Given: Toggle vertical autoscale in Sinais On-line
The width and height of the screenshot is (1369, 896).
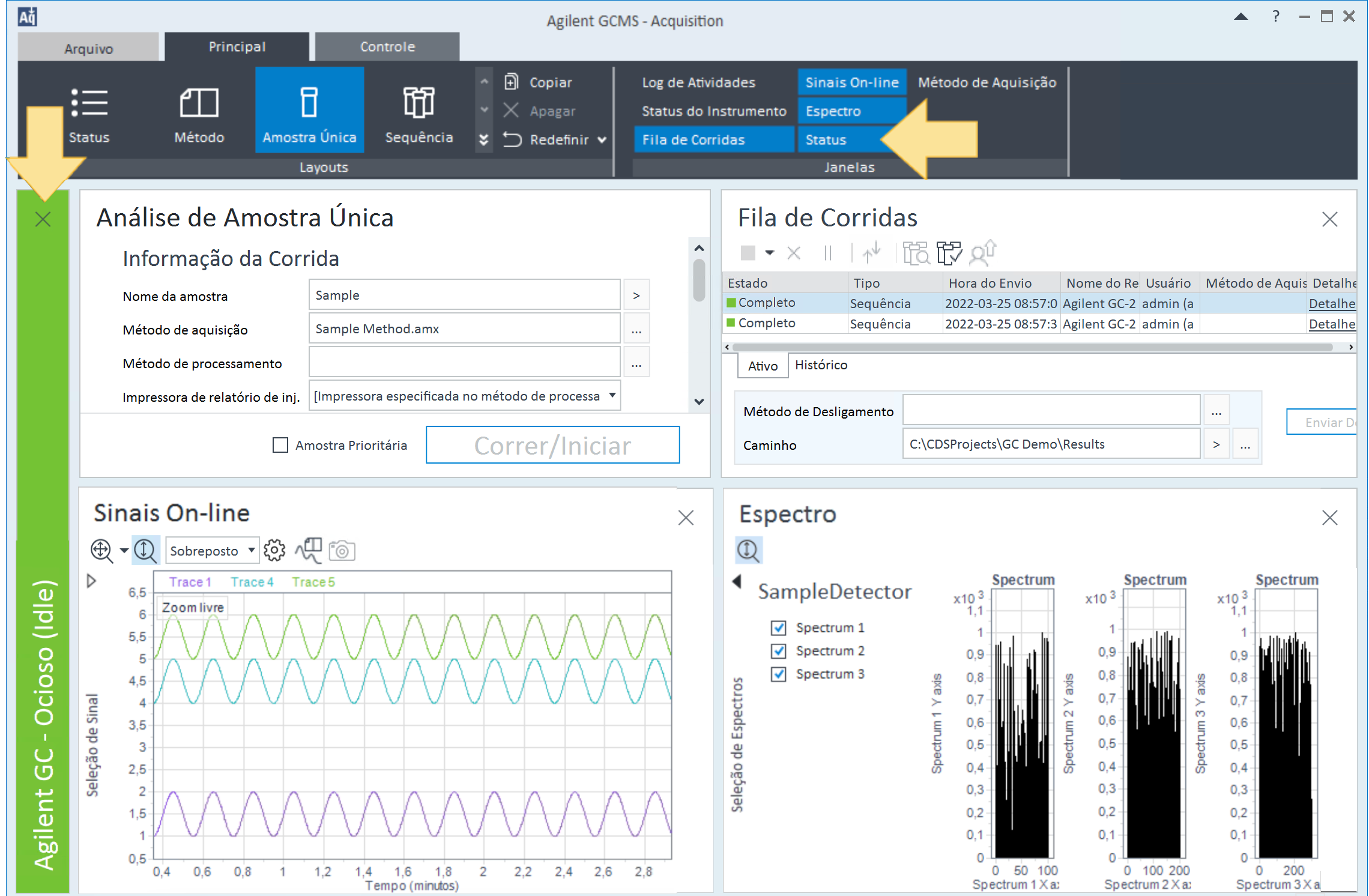Looking at the screenshot, I should coord(145,551).
